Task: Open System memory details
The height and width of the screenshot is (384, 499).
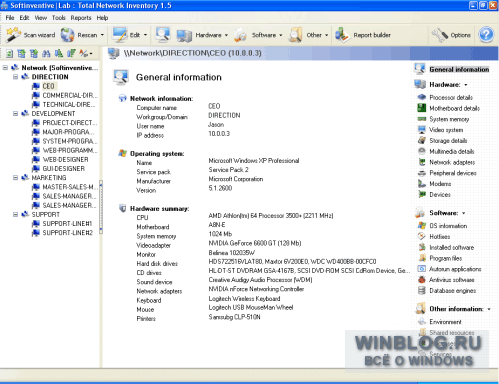Action: pos(449,119)
